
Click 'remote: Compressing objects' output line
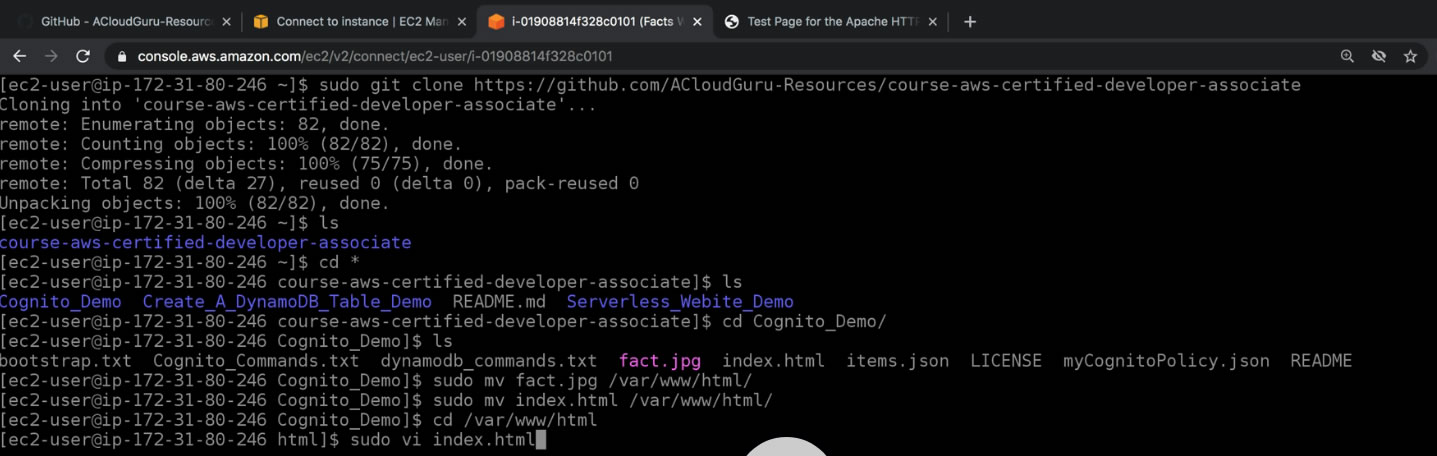pyautogui.click(x=246, y=164)
